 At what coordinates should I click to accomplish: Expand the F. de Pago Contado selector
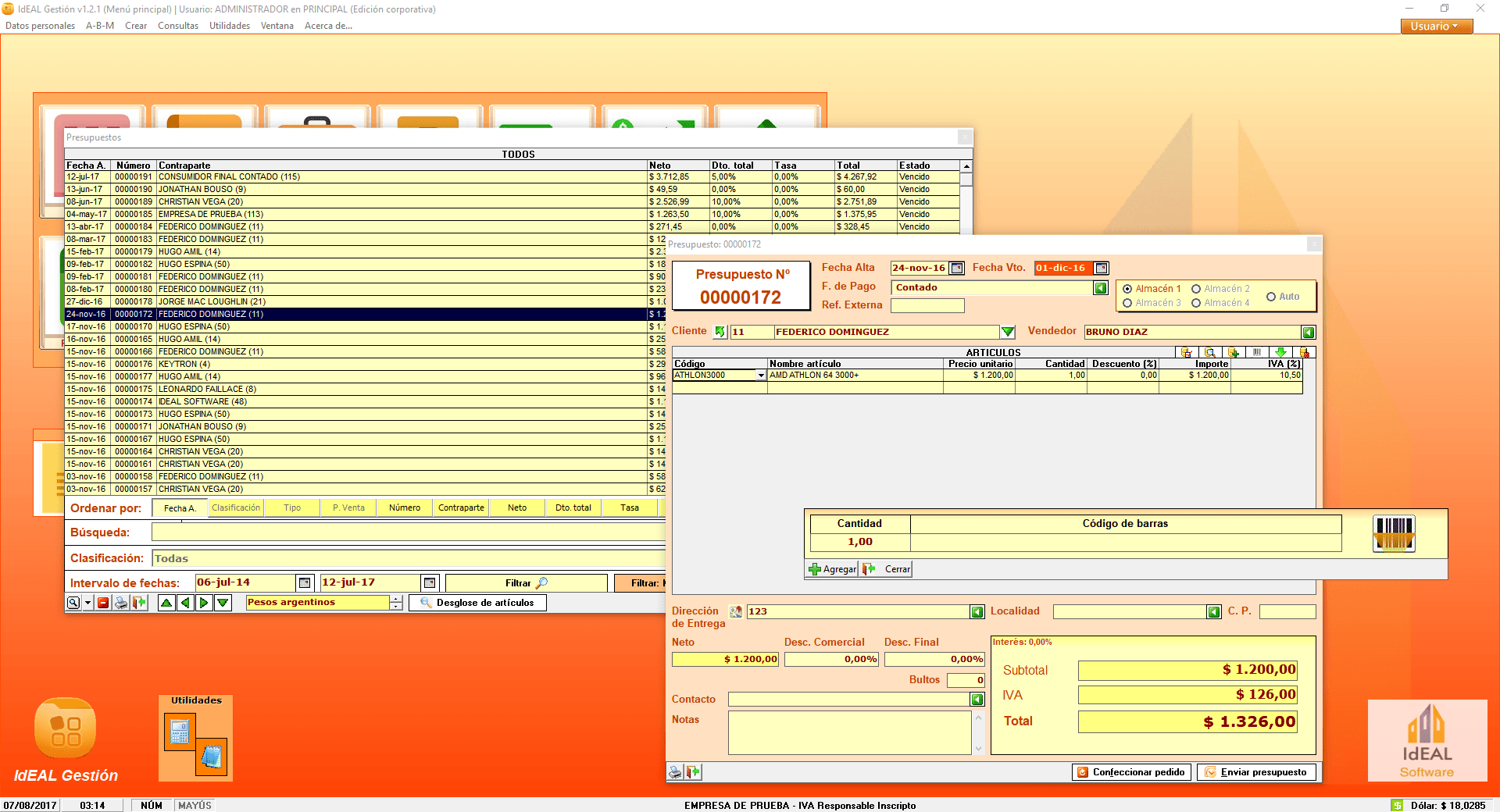(1101, 288)
